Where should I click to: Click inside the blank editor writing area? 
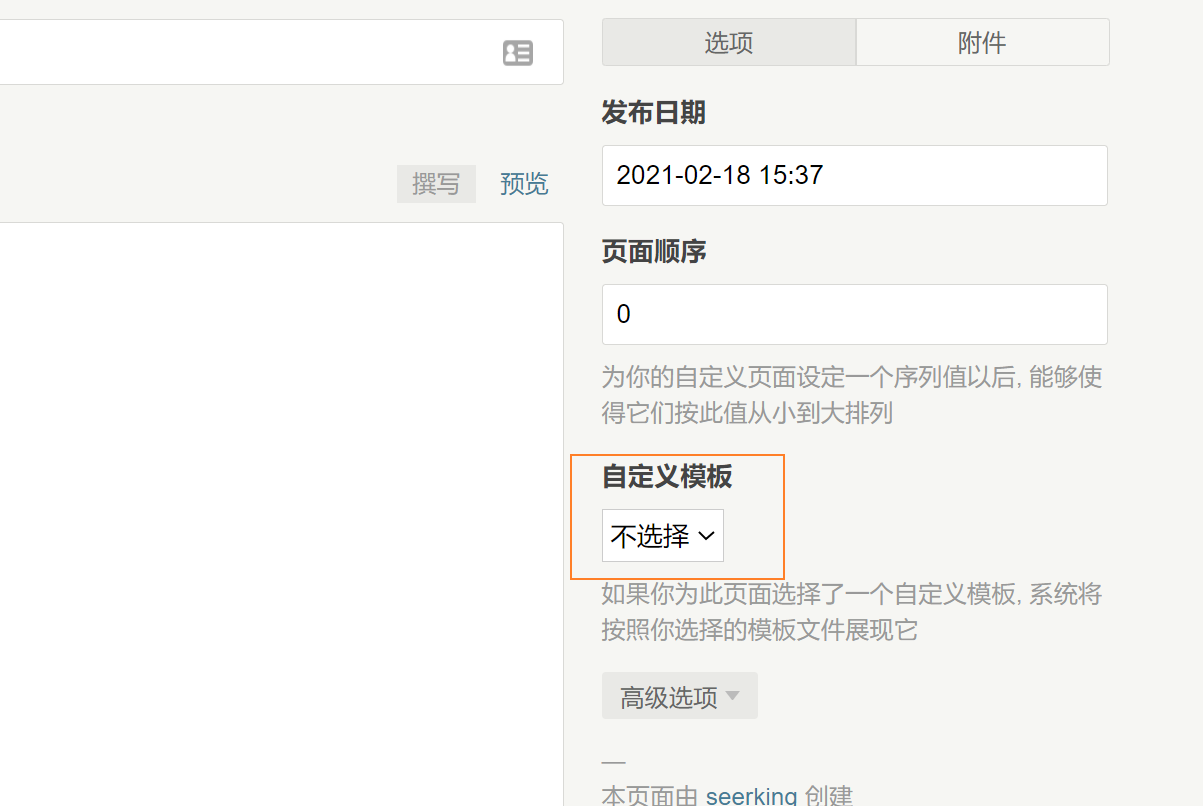point(280,450)
